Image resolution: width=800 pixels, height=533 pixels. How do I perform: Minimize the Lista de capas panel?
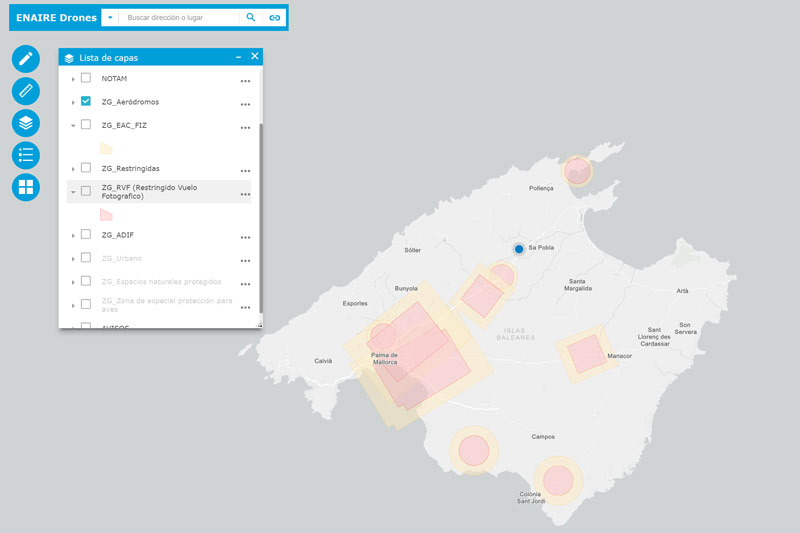(x=238, y=57)
